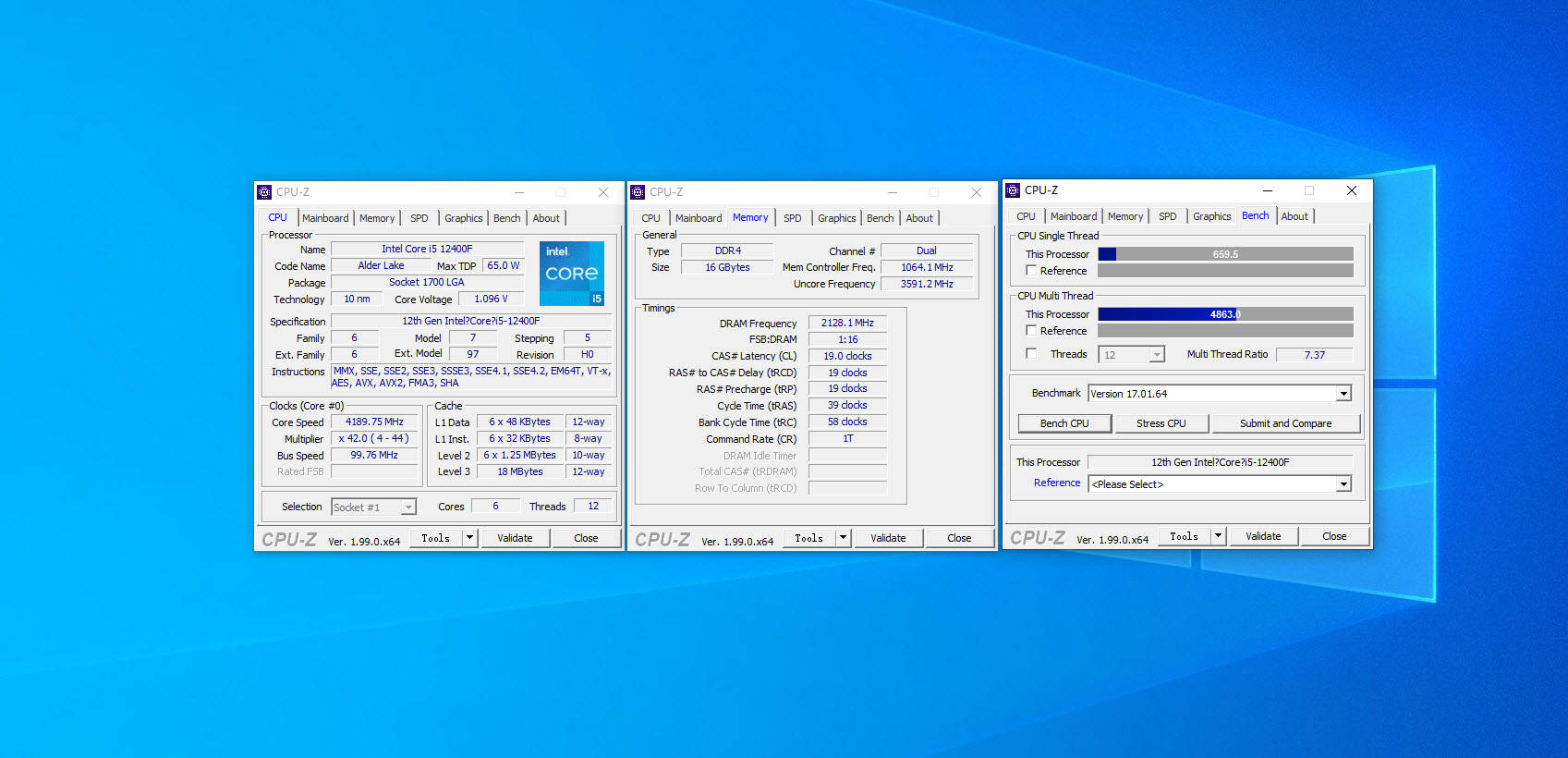Switch to Mainboard tab in the Processor window
1568x758 pixels.
(x=325, y=218)
